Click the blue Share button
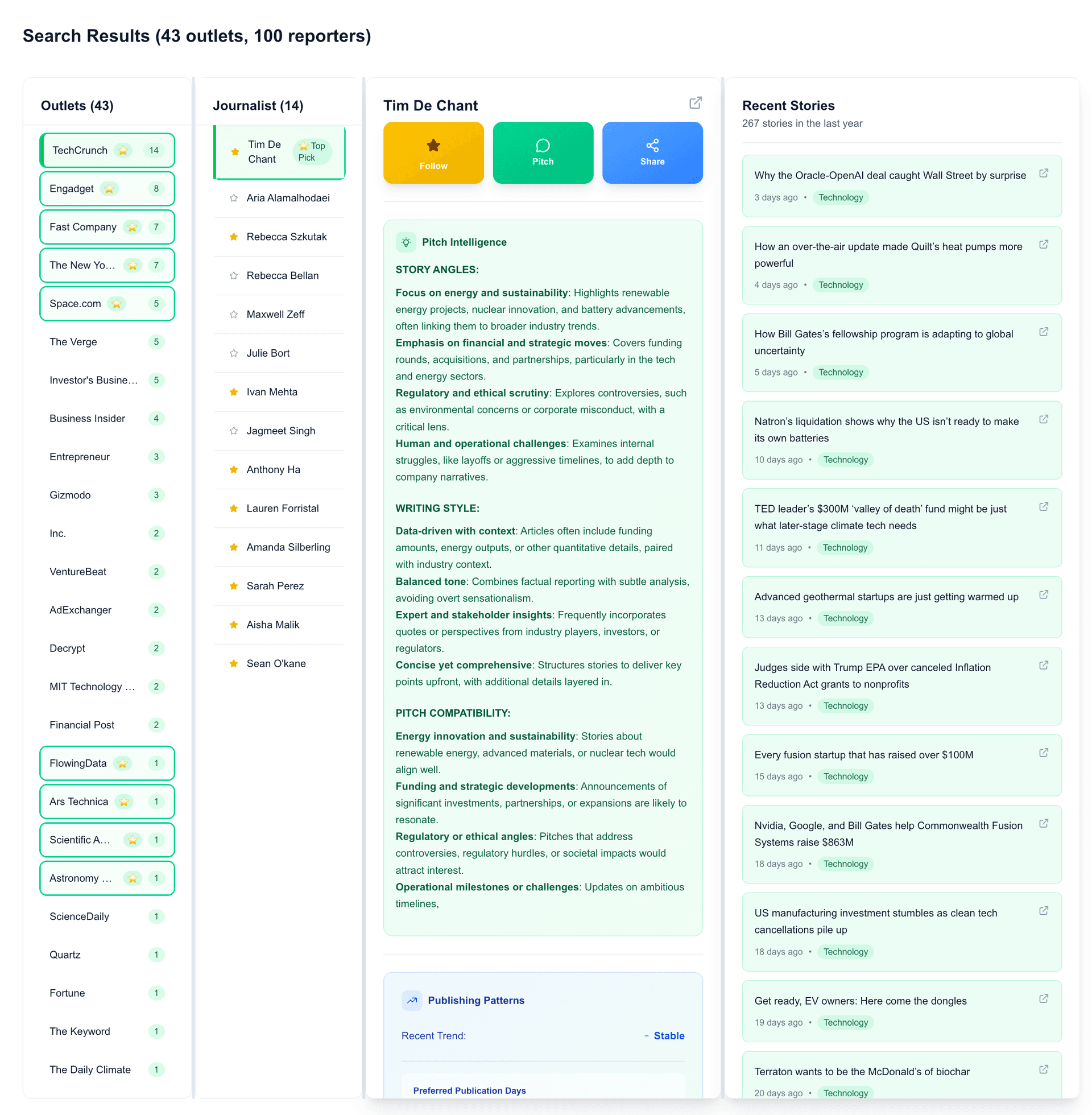This screenshot has height=1115, width=1092. pos(652,152)
